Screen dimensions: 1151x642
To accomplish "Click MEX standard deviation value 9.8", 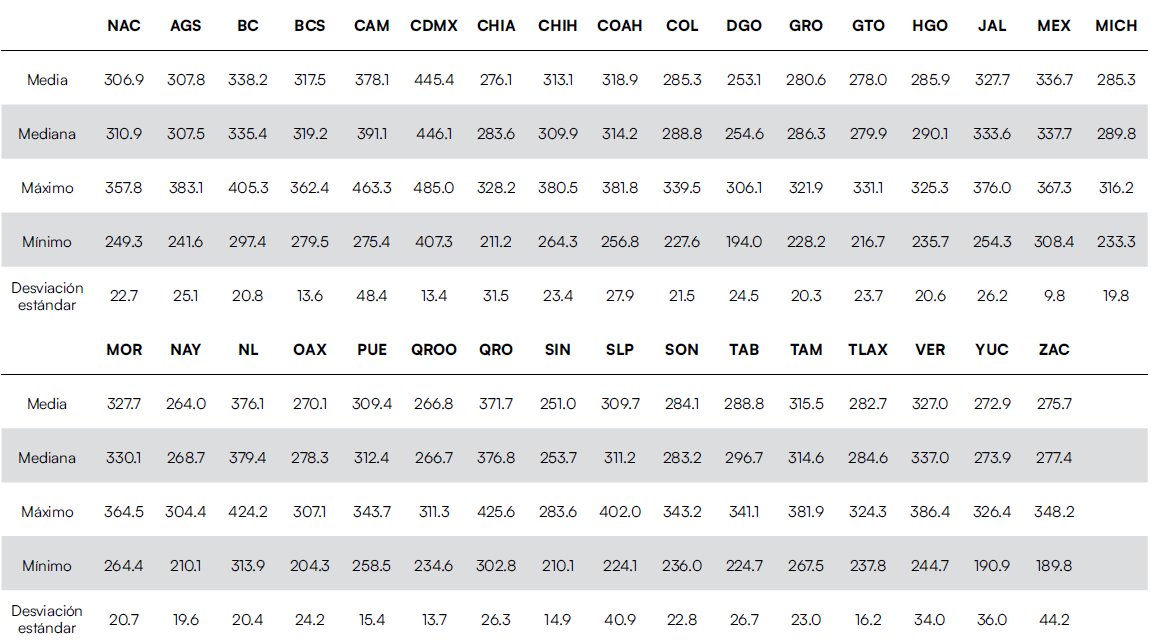I will [1055, 296].
